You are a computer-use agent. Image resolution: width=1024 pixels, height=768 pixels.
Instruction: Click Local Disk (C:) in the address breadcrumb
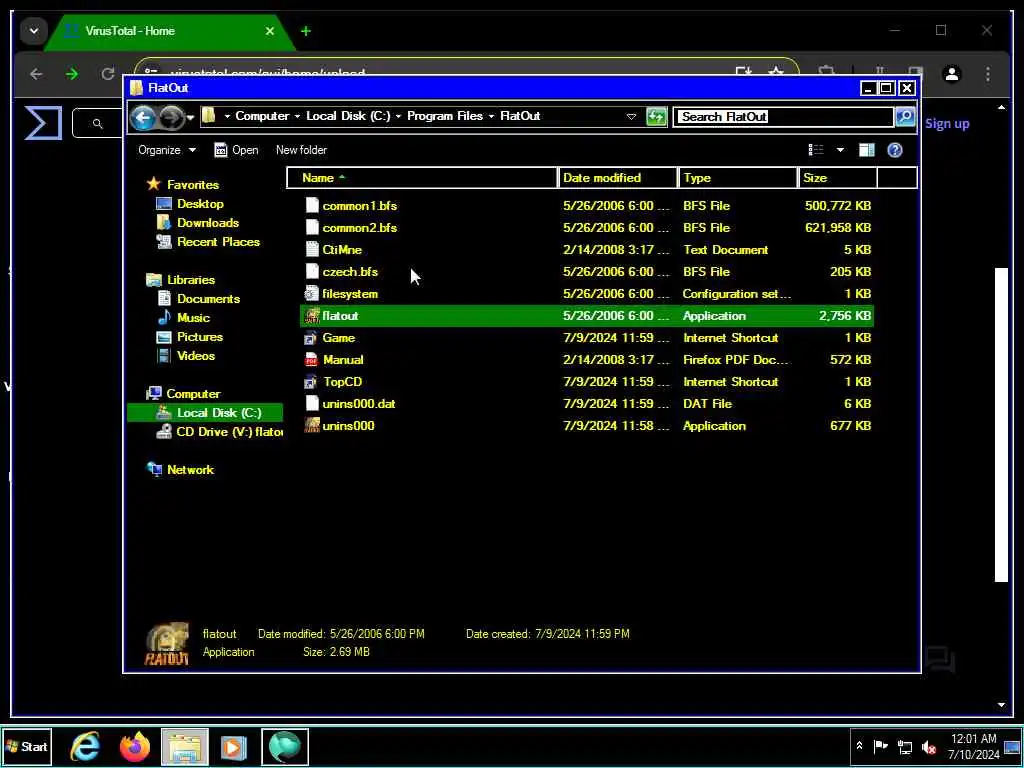348,116
